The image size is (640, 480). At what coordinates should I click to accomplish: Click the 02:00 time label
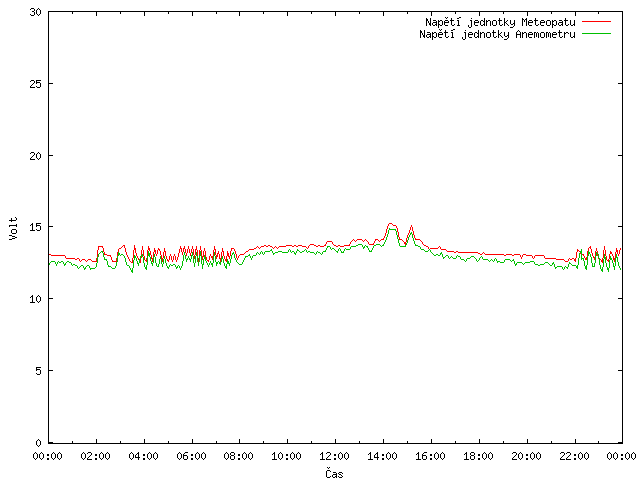point(96,456)
